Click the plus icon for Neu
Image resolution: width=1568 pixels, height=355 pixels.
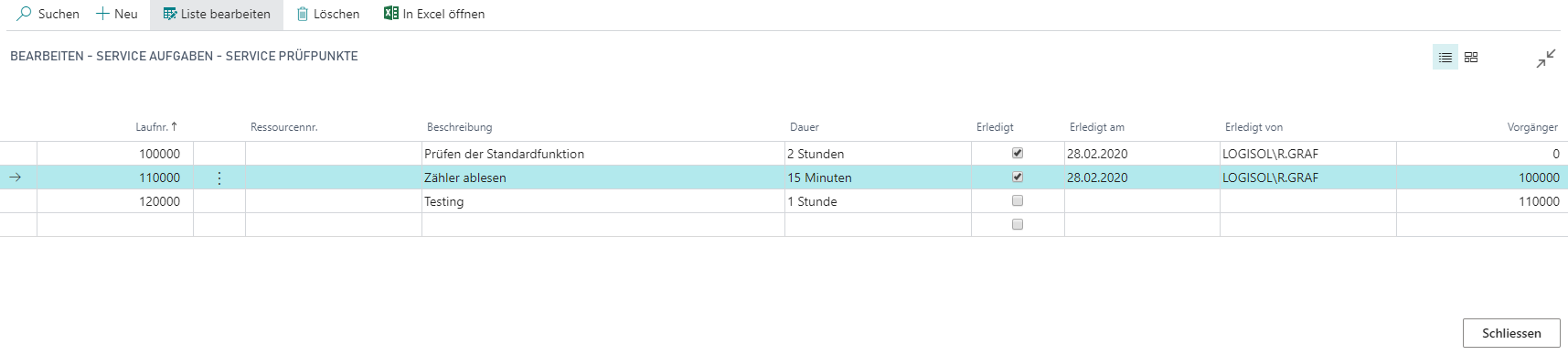pyautogui.click(x=102, y=14)
